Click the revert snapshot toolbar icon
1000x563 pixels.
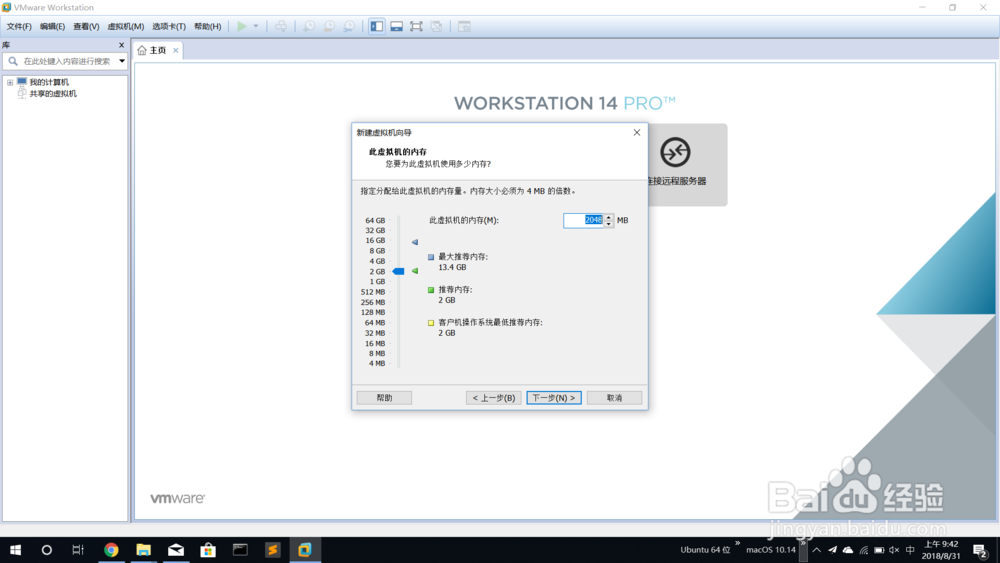click(329, 26)
